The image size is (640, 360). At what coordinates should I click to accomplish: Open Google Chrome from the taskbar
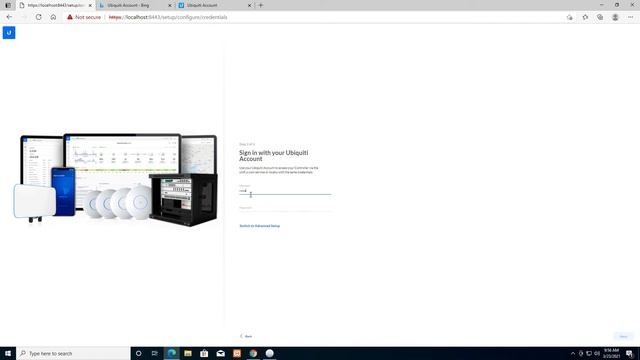pos(253,353)
